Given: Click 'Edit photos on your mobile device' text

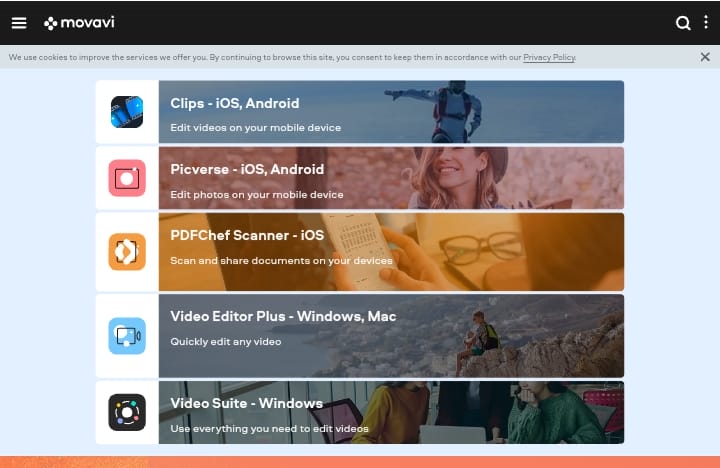Looking at the screenshot, I should pyautogui.click(x=257, y=195).
